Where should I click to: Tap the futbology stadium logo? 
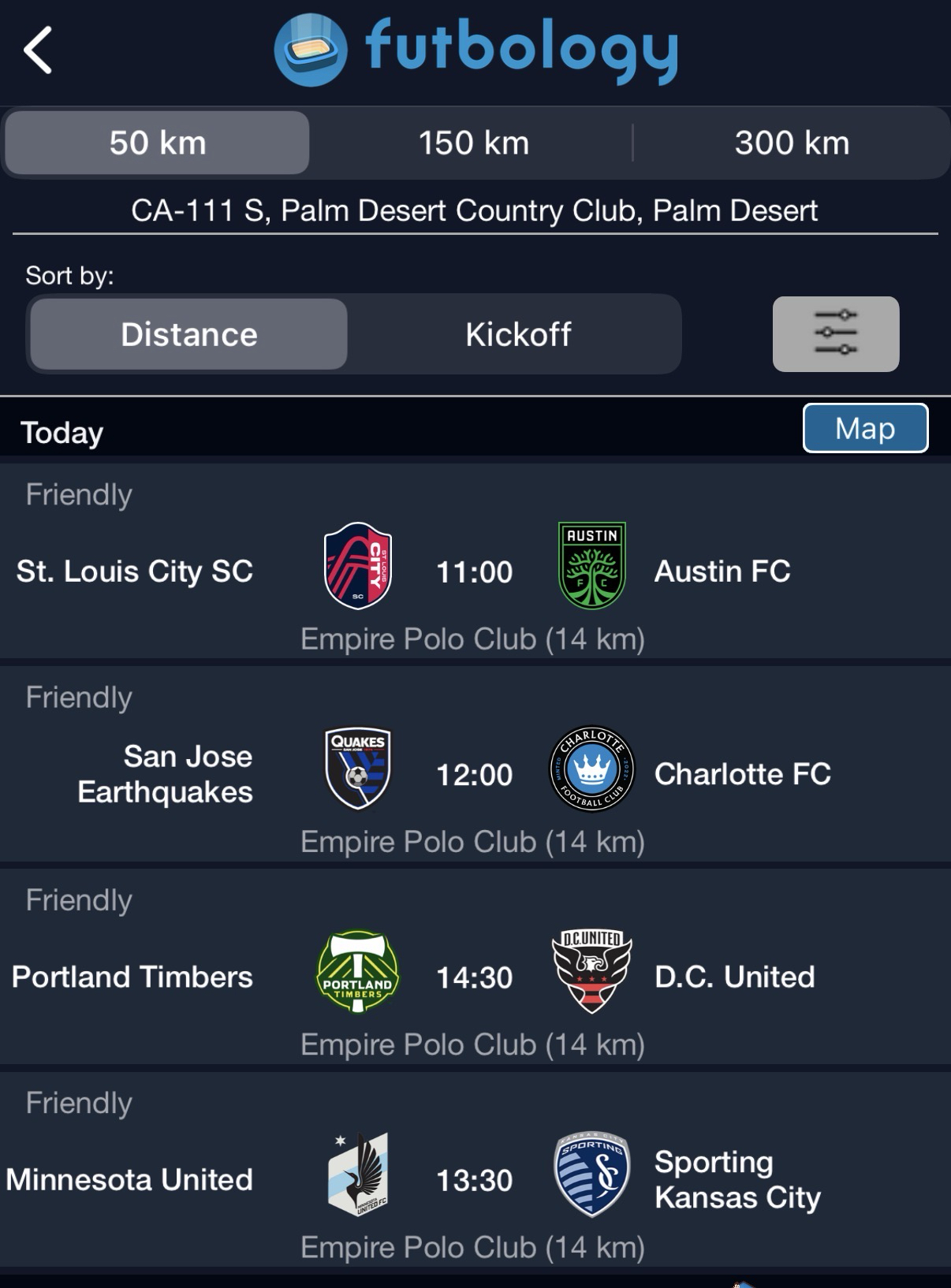tap(311, 50)
